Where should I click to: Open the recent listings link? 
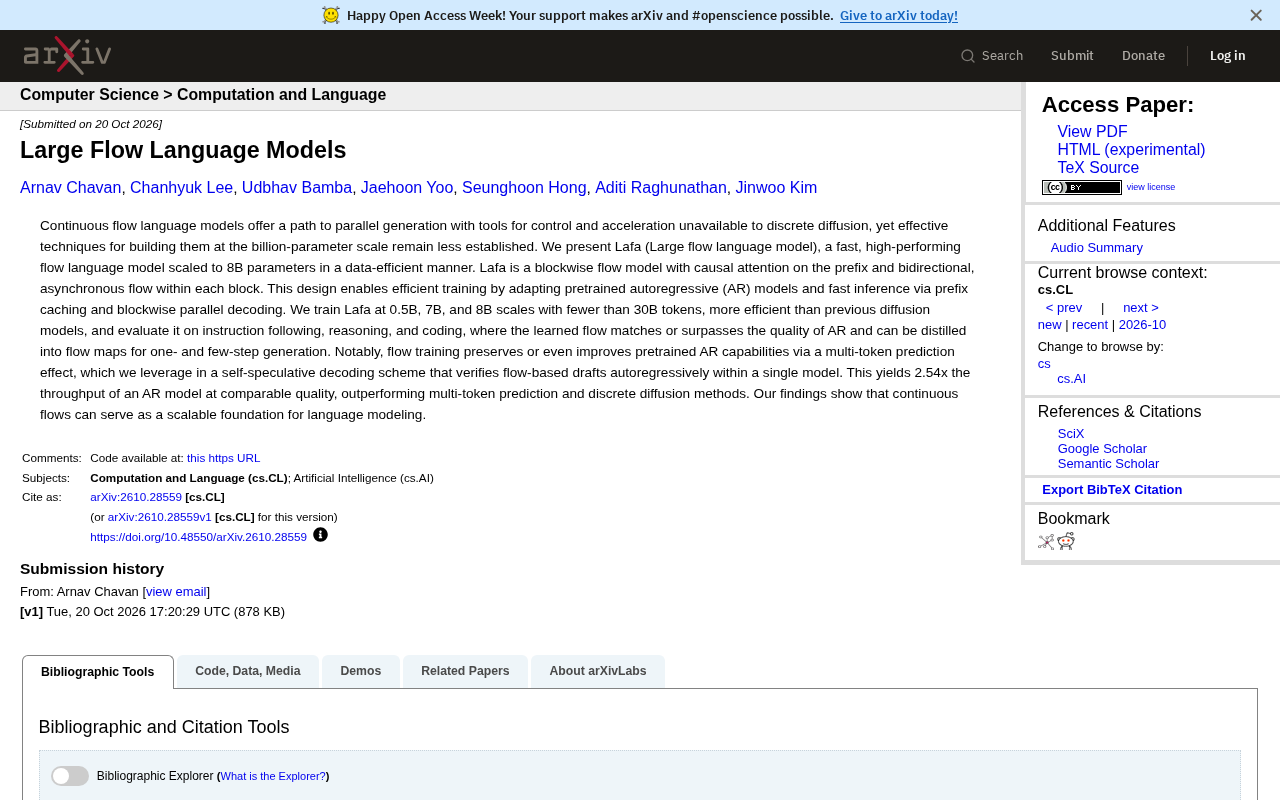click(x=1090, y=325)
